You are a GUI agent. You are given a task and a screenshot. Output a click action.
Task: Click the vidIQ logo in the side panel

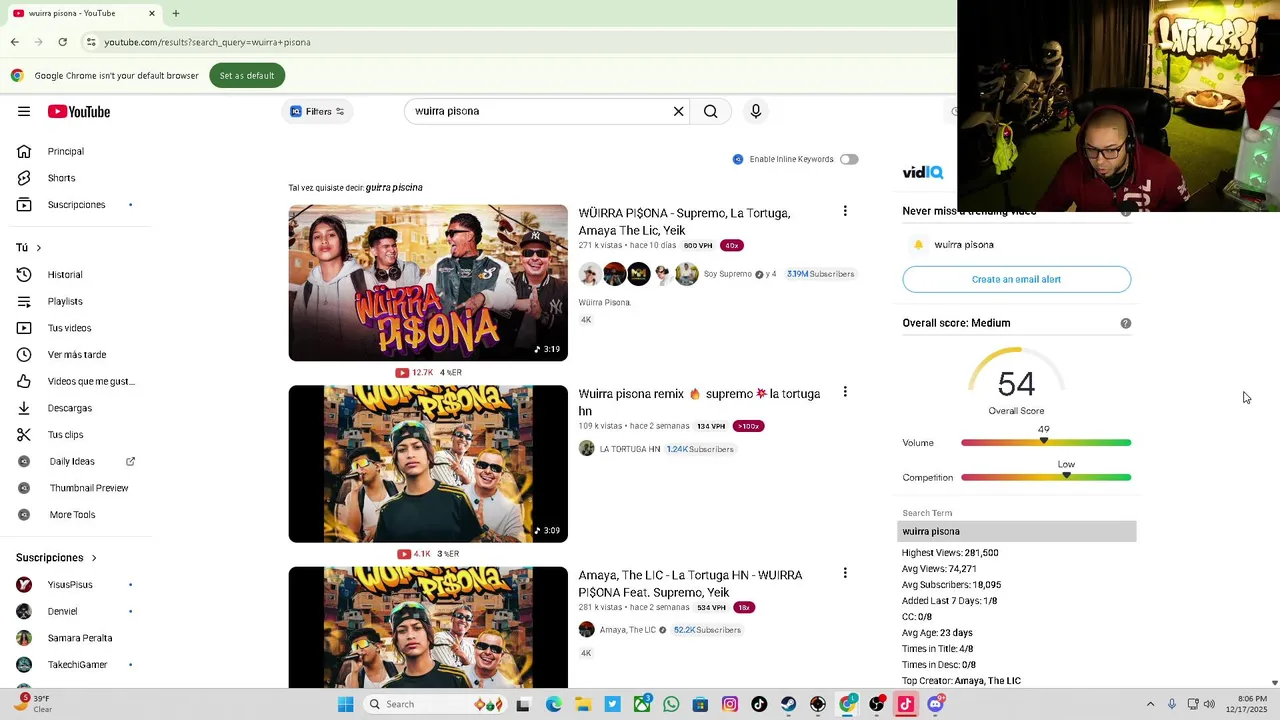point(922,172)
